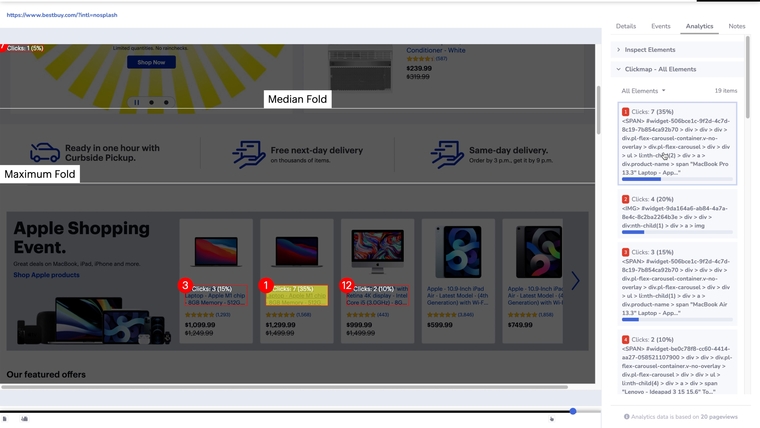Click the $1,299.99 MacBook Pro image
Viewport: 760px width, 428px height.
(297, 252)
